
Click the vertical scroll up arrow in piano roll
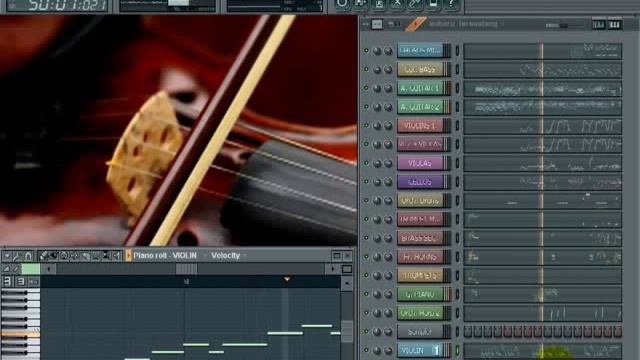point(347,283)
